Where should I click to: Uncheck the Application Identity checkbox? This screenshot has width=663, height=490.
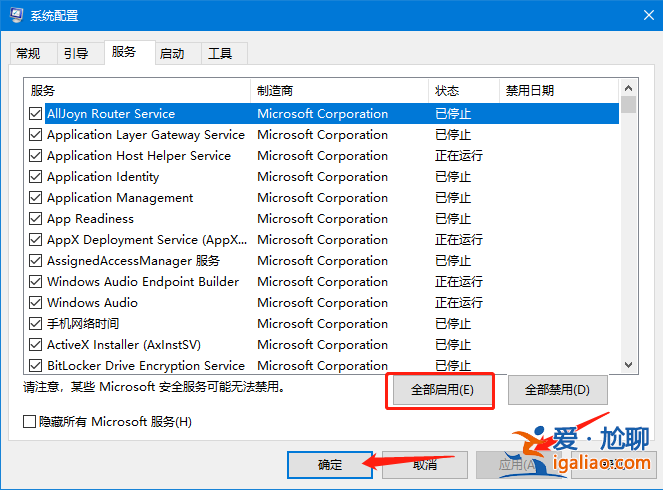pyautogui.click(x=36, y=176)
